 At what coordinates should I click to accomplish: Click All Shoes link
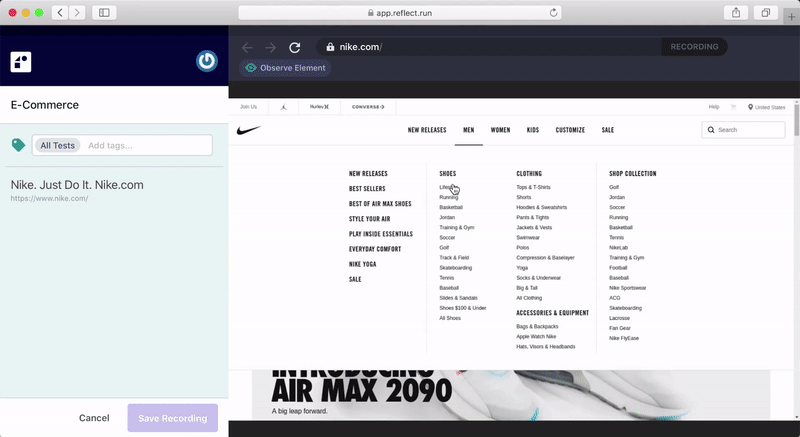click(449, 318)
